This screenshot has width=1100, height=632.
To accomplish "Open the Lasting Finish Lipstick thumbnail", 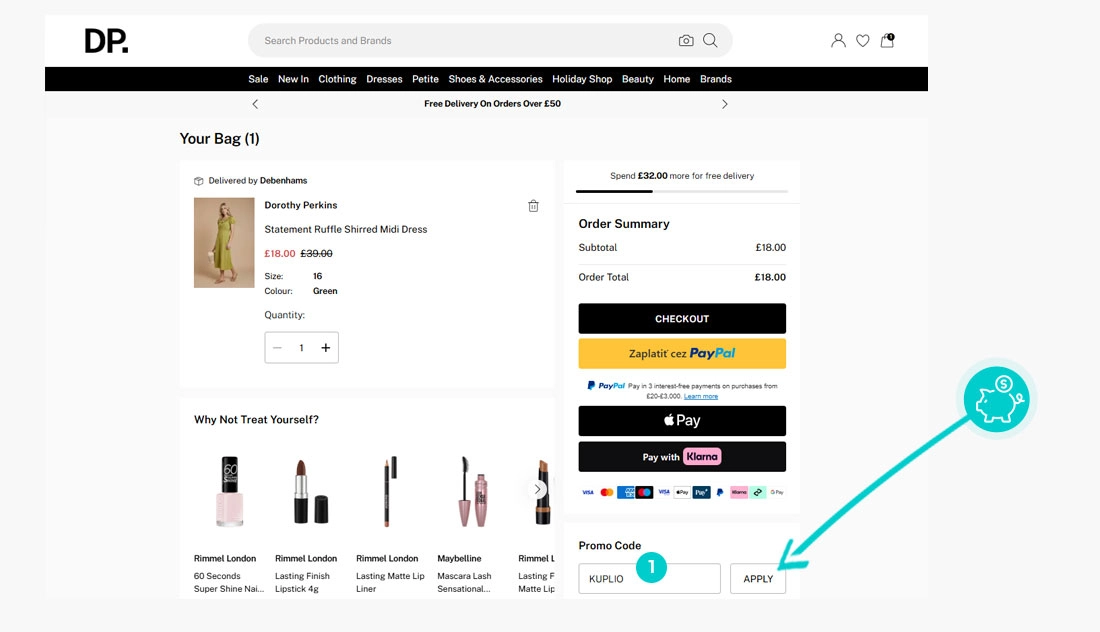I will click(310, 491).
